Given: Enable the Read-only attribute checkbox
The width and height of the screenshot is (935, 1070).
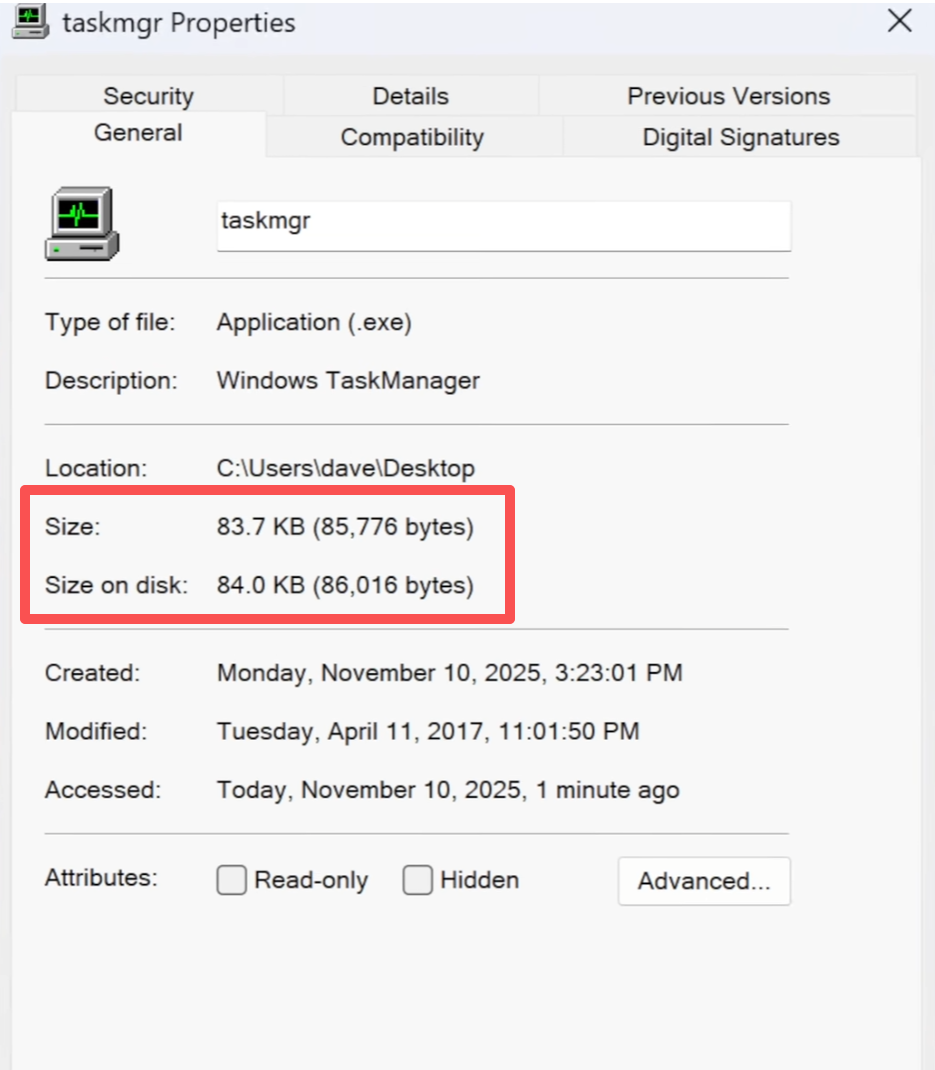Looking at the screenshot, I should click(x=231, y=880).
